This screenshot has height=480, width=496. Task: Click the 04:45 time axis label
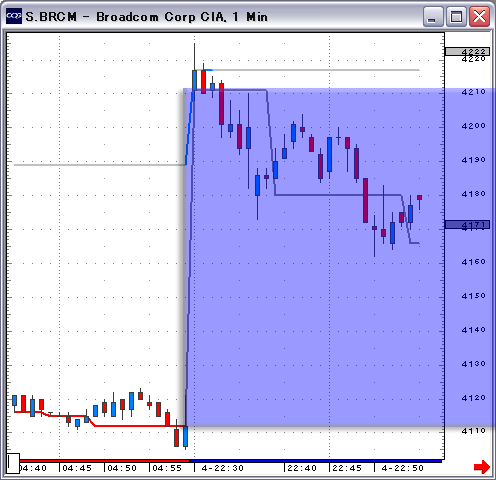[x=77, y=468]
